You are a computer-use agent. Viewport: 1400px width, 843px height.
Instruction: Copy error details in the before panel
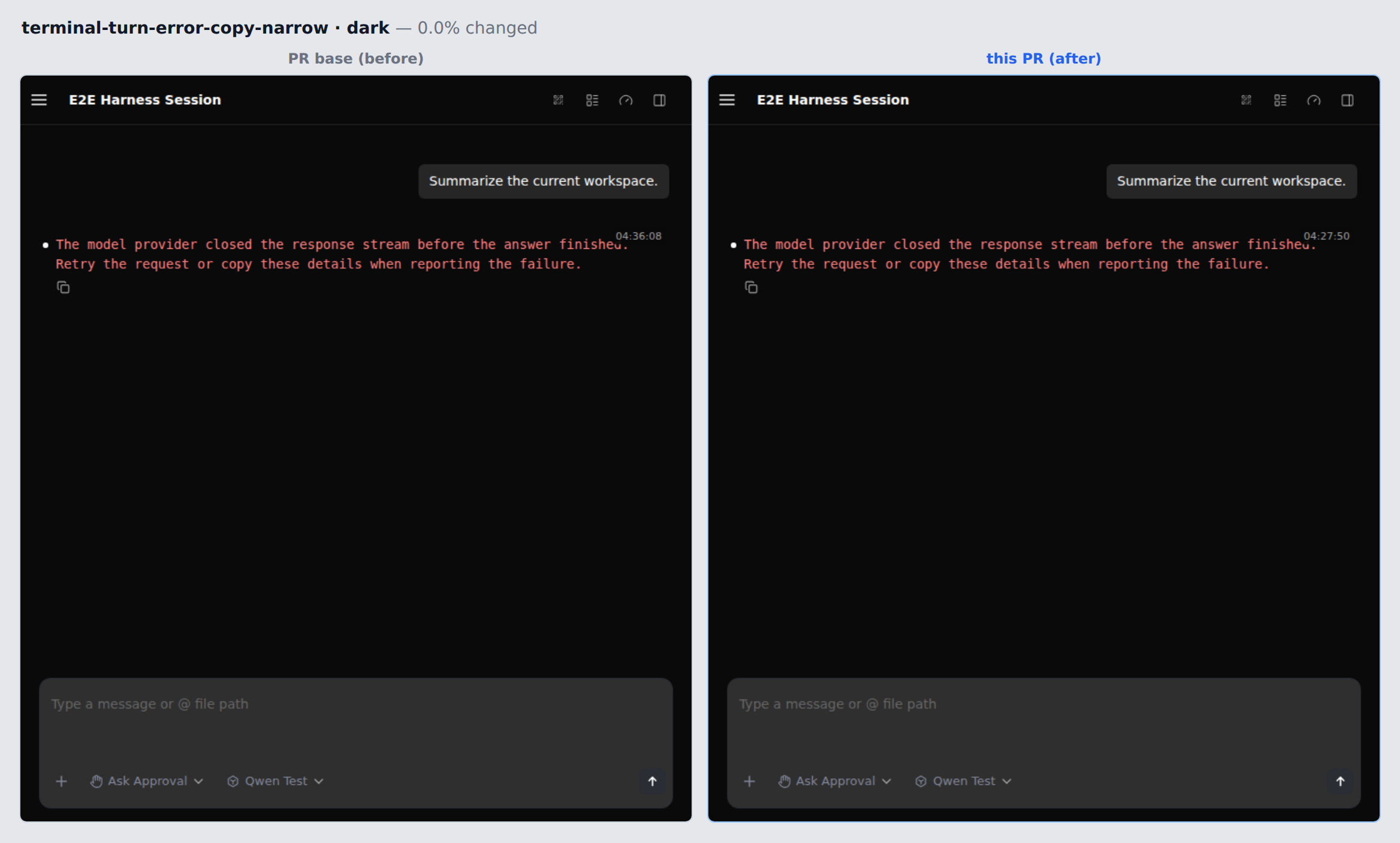pyautogui.click(x=63, y=288)
